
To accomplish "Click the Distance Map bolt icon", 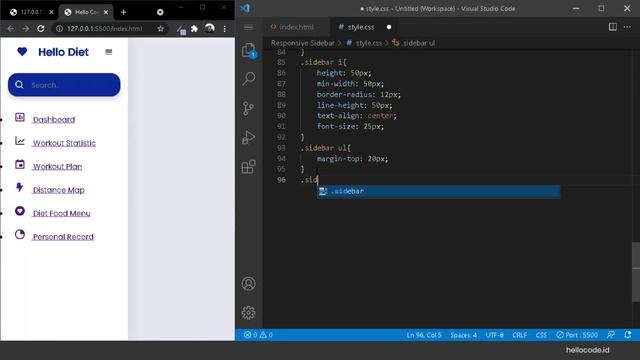I will pyautogui.click(x=20, y=187).
